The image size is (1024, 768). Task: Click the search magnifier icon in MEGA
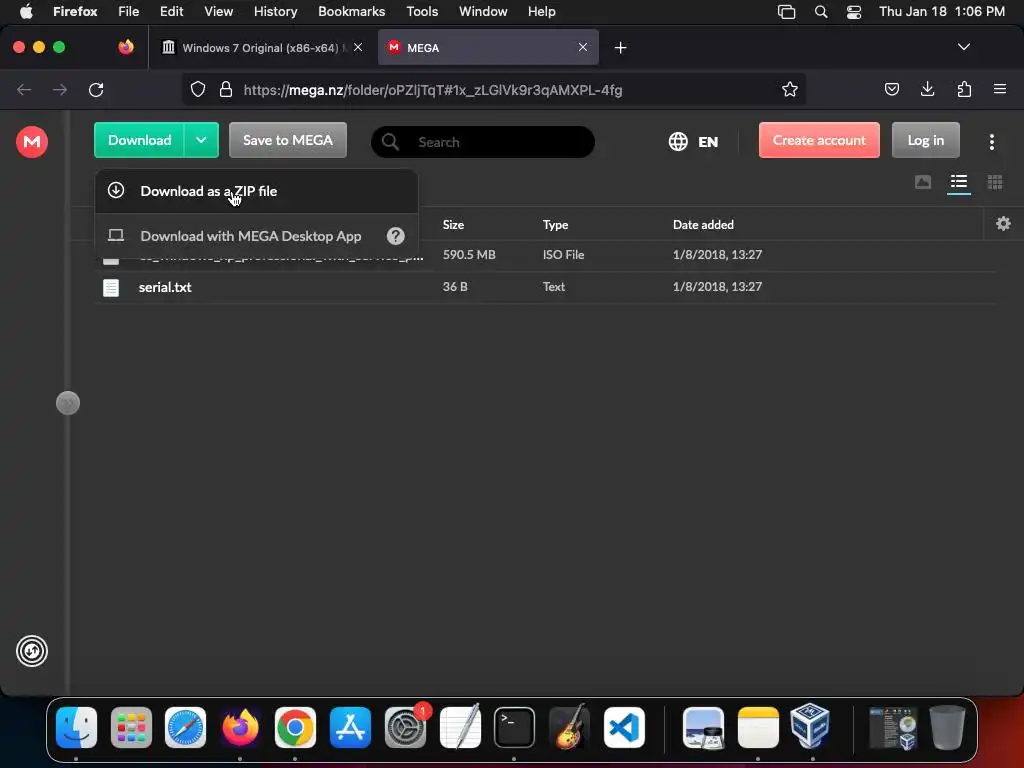click(390, 142)
